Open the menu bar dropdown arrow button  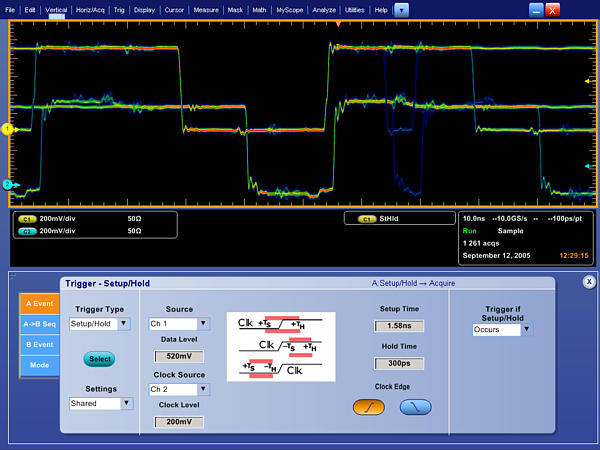tap(401, 9)
